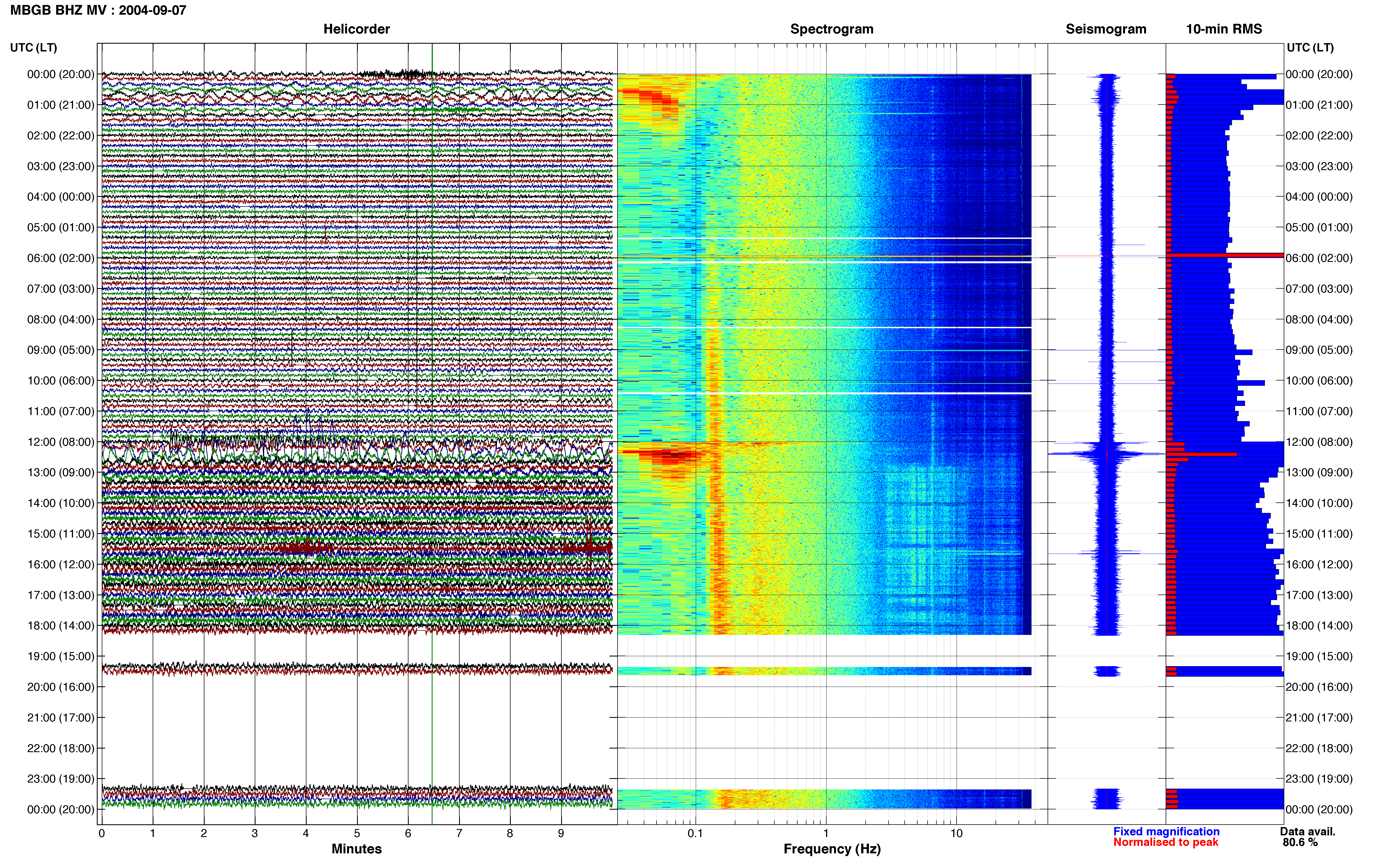This screenshot has height=868, width=1388.
Task: Click the '9' minutes axis tick label
Action: 561,833
